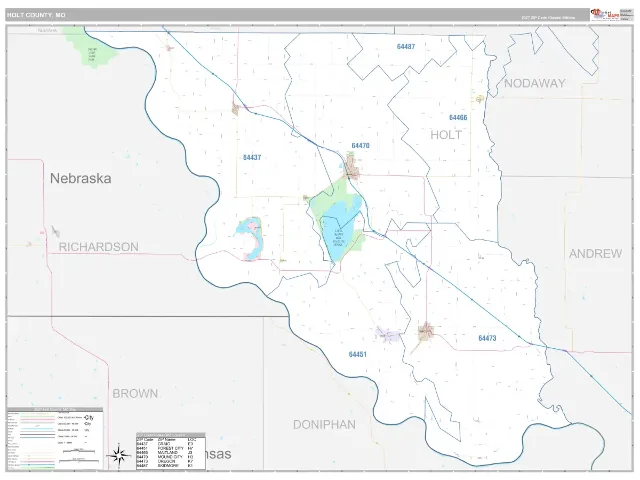640x480 pixels.
Task: Click the MOUND CITY row in ZIP table
Action: point(171,457)
